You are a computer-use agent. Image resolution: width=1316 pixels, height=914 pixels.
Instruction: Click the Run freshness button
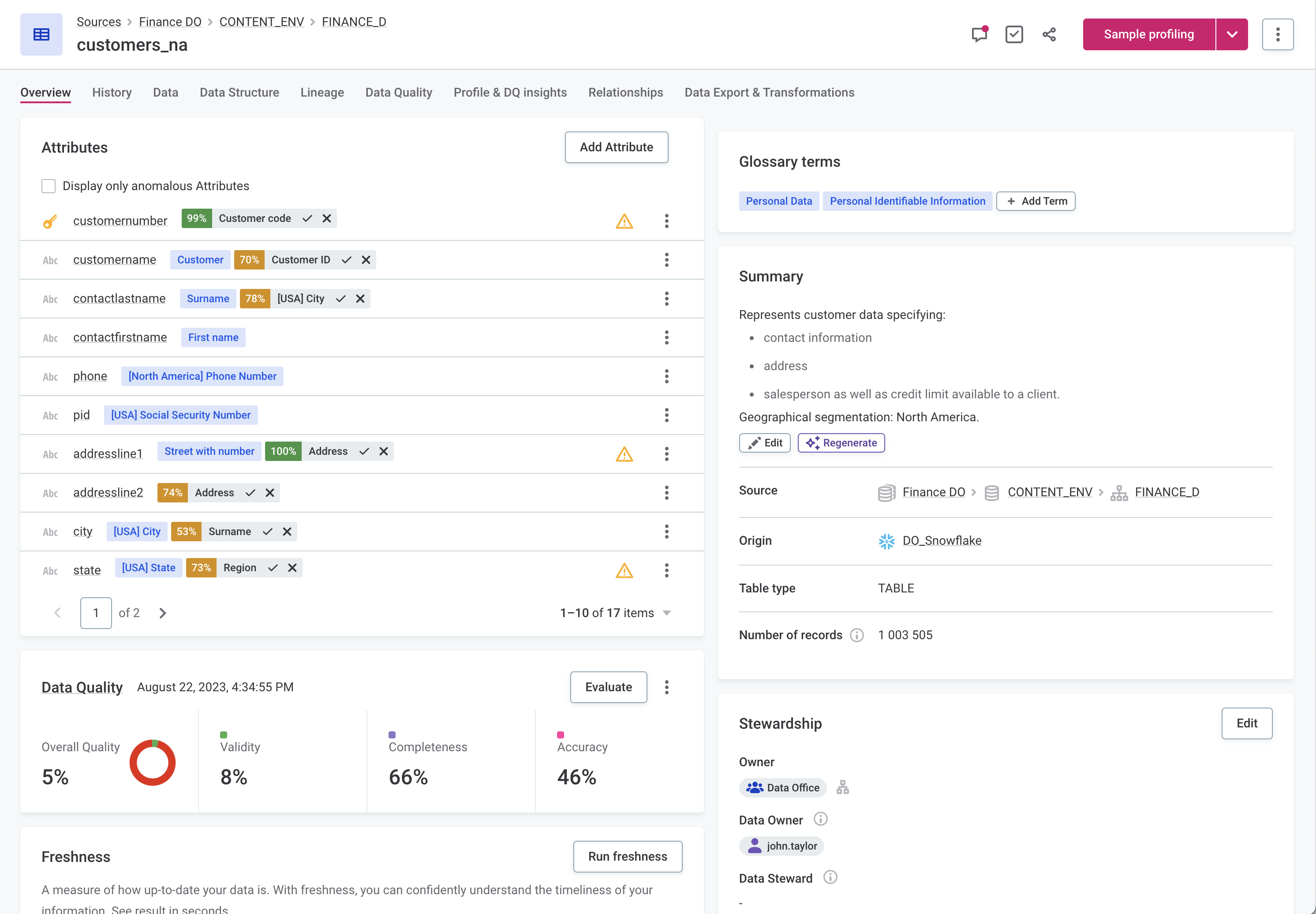628,856
